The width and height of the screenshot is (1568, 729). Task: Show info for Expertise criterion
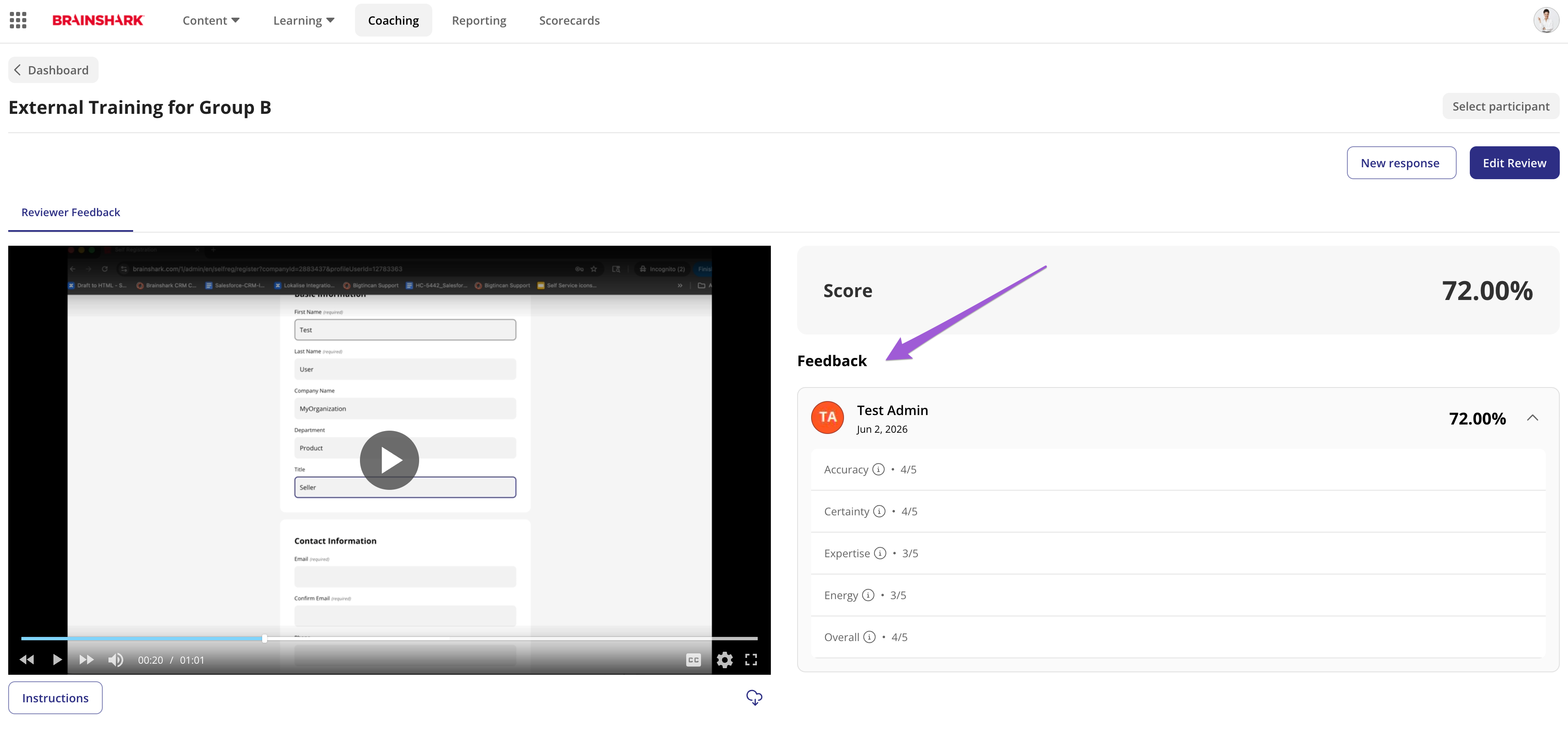tap(880, 553)
